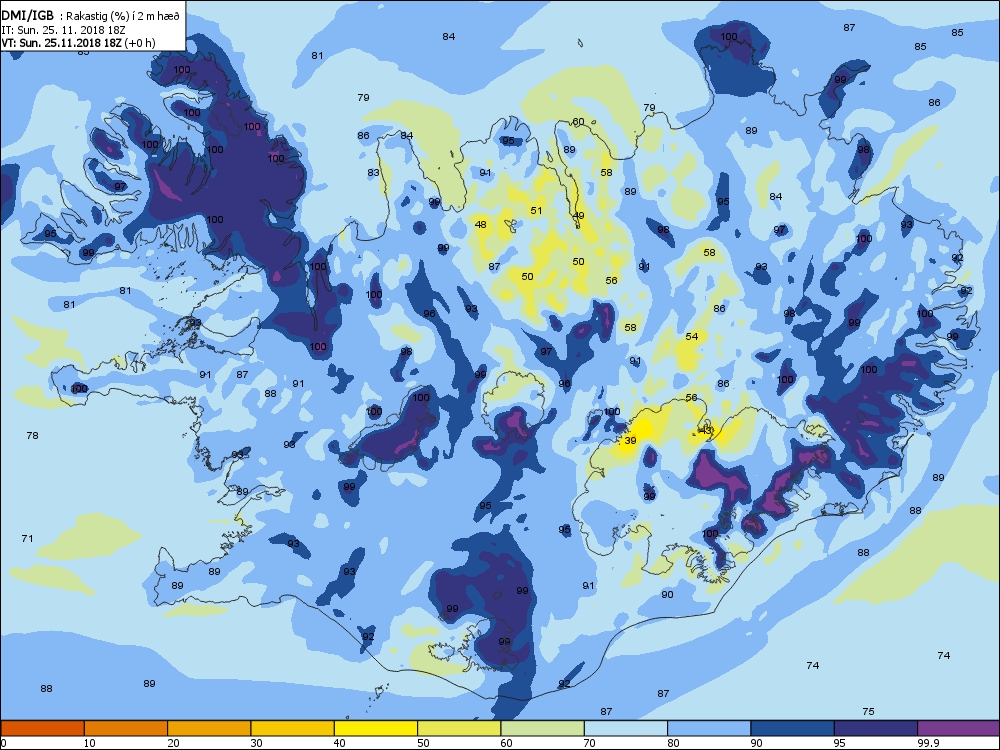The image size is (1000, 750).
Task: Click the bold 'VT: Sun. 25.11.2018 18Z (+0 h)' line
Action: [x=78, y=43]
